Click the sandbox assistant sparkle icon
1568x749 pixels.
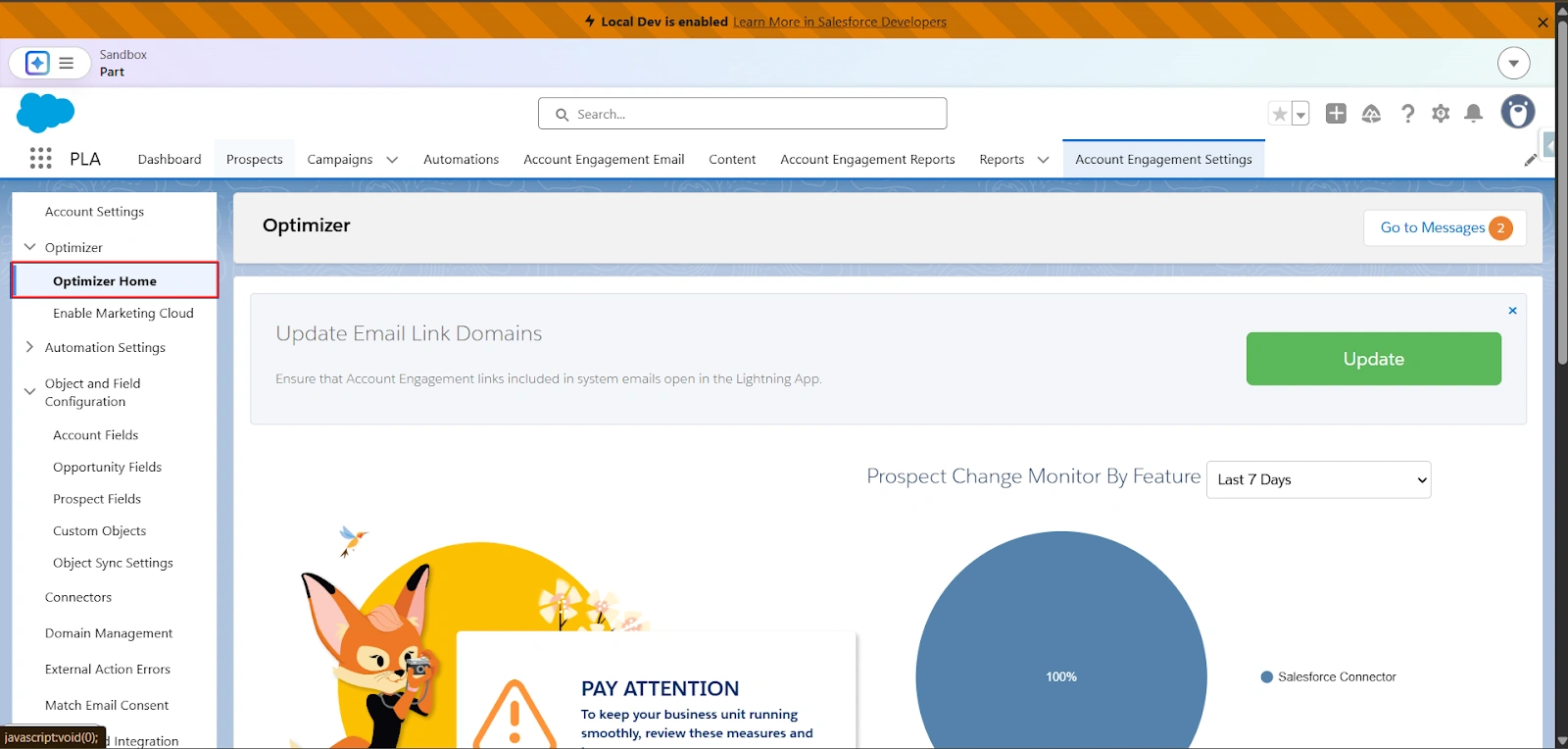[x=37, y=63]
